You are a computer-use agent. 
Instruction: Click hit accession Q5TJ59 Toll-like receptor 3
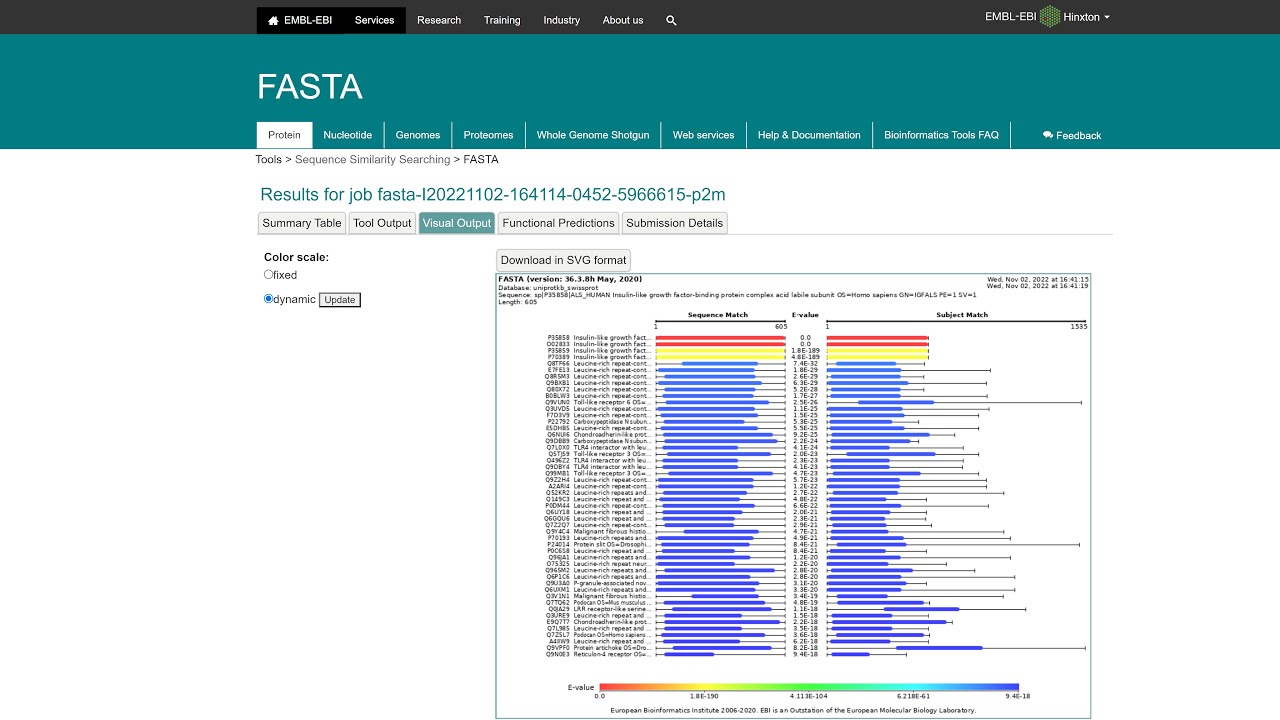(558, 454)
